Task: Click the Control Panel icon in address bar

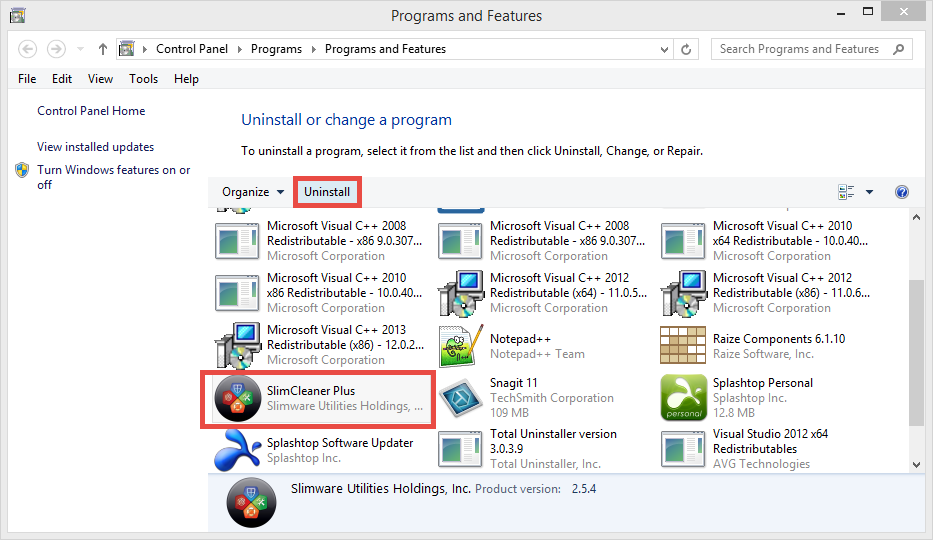Action: 126,49
